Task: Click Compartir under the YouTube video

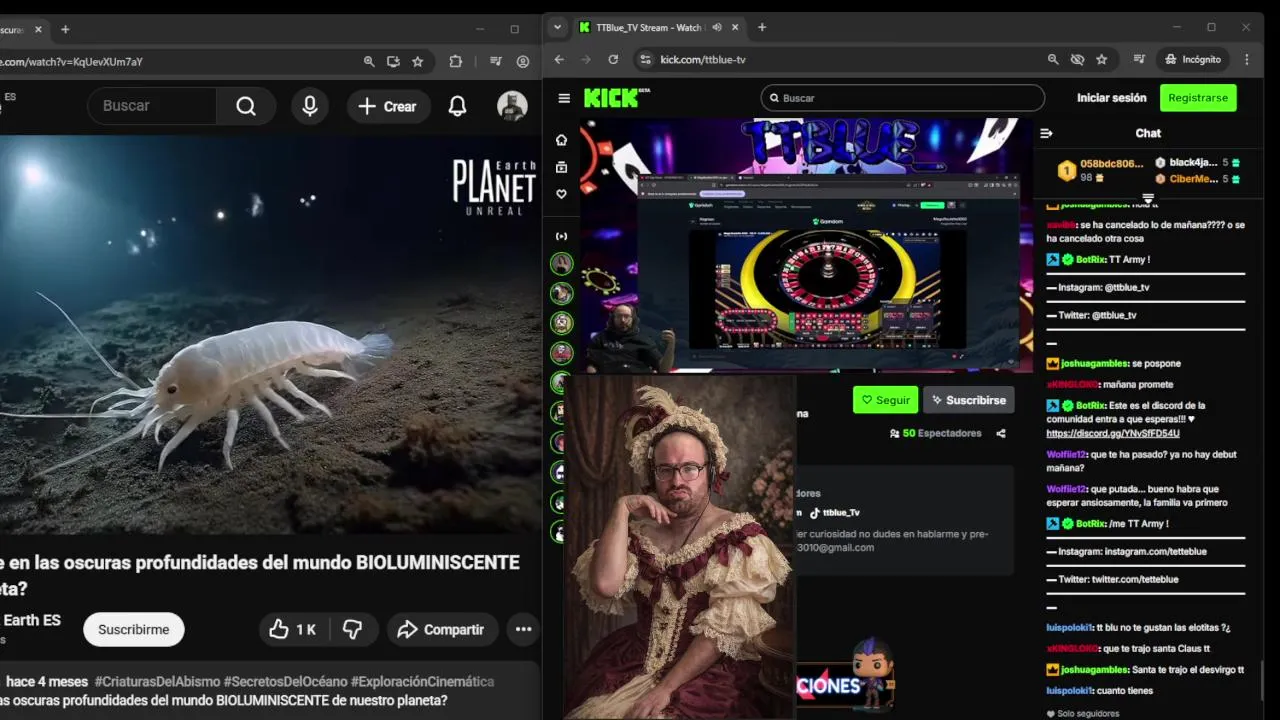Action: [441, 629]
